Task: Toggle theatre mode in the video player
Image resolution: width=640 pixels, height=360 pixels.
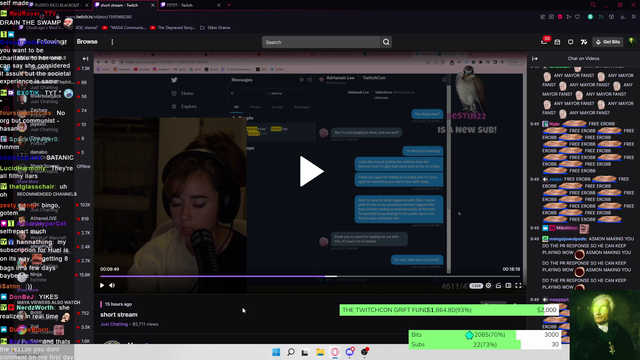Action: point(508,286)
